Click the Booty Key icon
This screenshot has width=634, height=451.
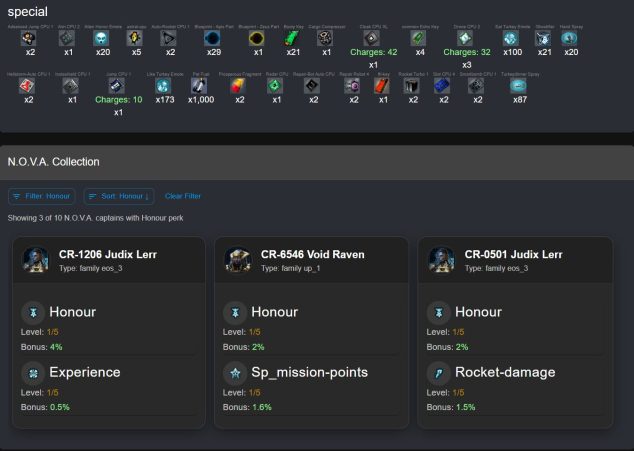click(293, 37)
